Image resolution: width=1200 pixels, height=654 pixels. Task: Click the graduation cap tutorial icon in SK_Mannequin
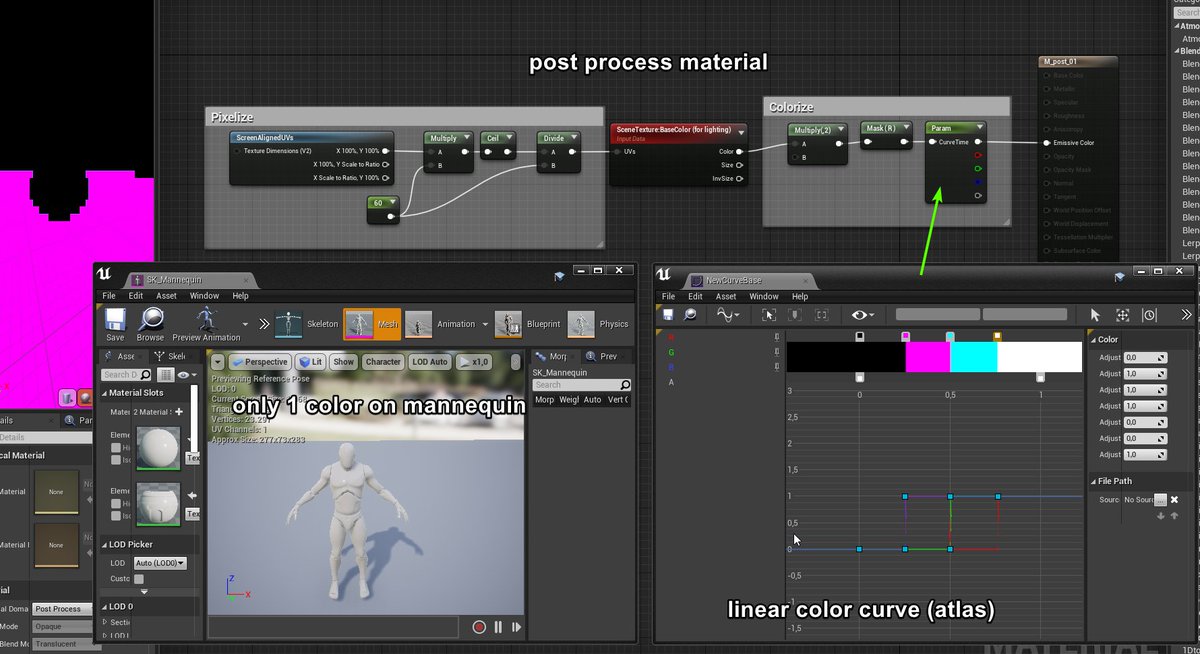click(561, 277)
